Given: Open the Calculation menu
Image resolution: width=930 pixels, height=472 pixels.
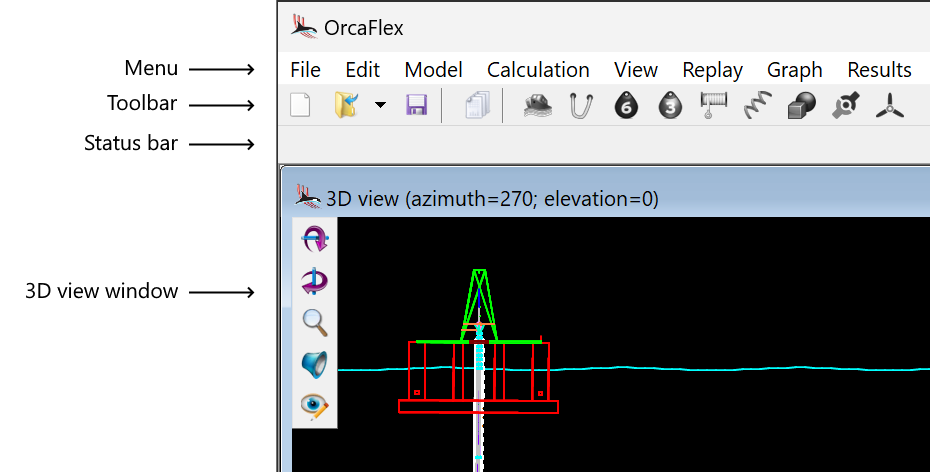Looking at the screenshot, I should (538, 70).
